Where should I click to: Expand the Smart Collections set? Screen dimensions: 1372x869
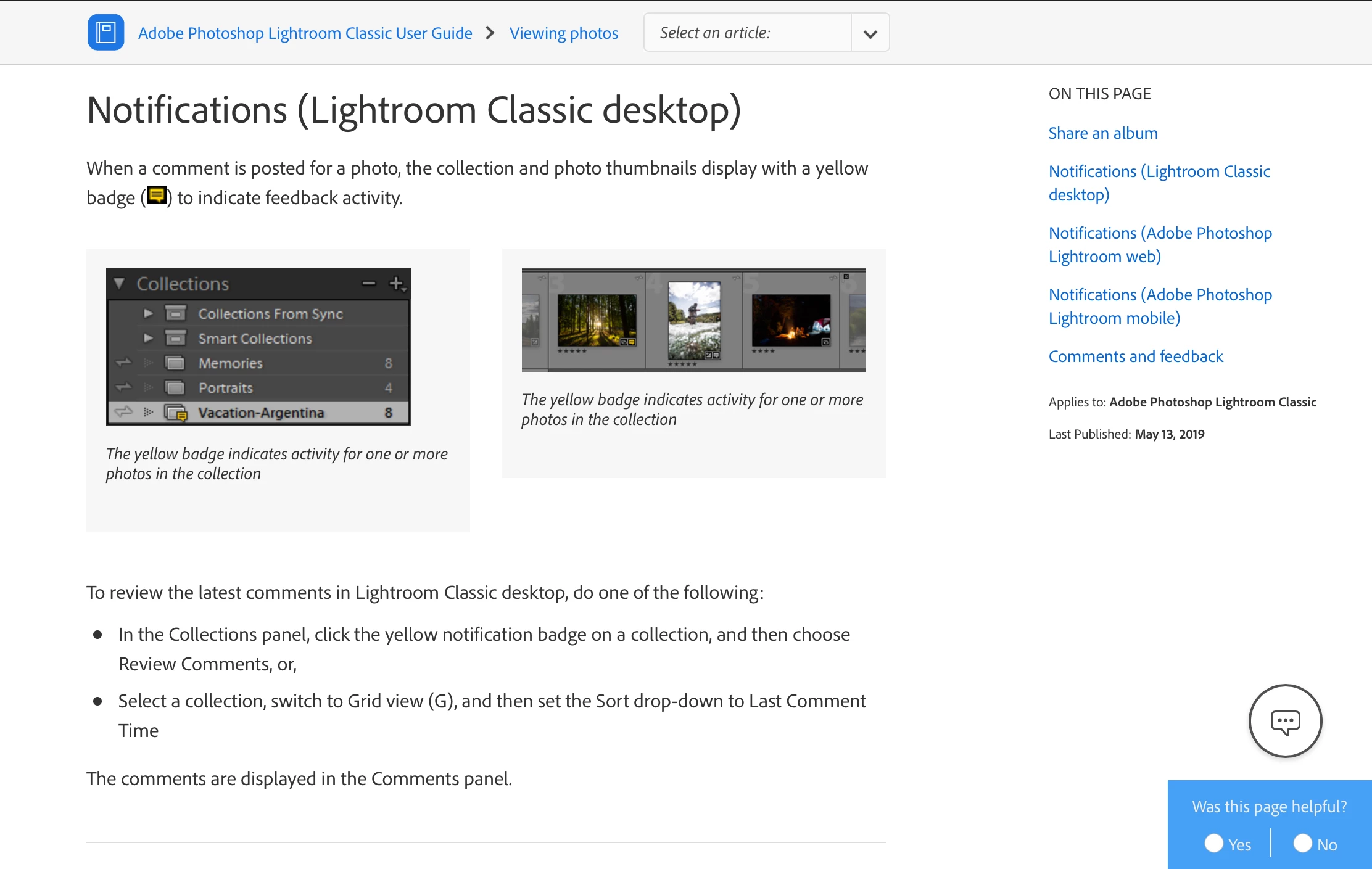[148, 338]
